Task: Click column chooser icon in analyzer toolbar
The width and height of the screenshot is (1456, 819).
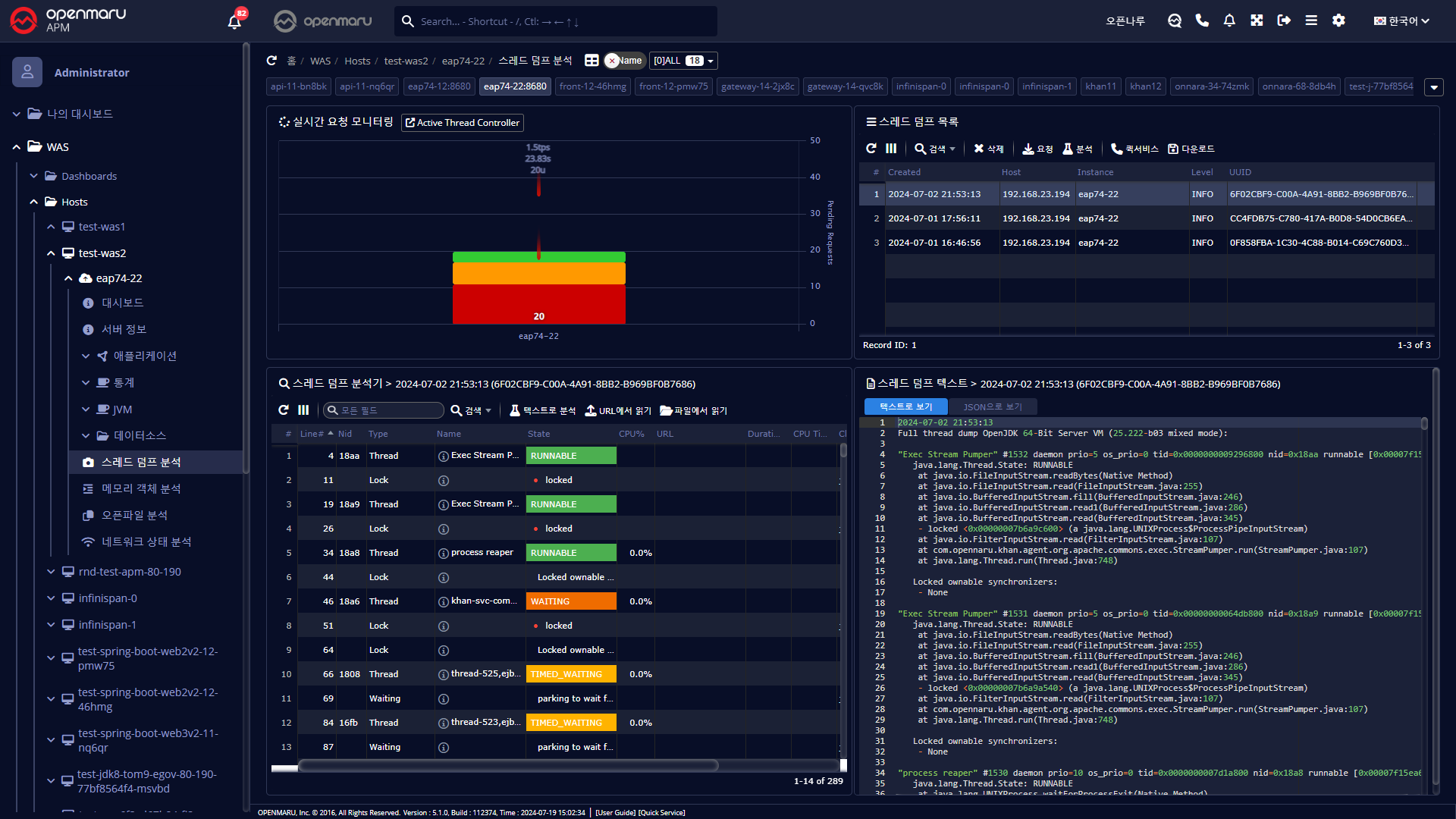Action: 303,410
